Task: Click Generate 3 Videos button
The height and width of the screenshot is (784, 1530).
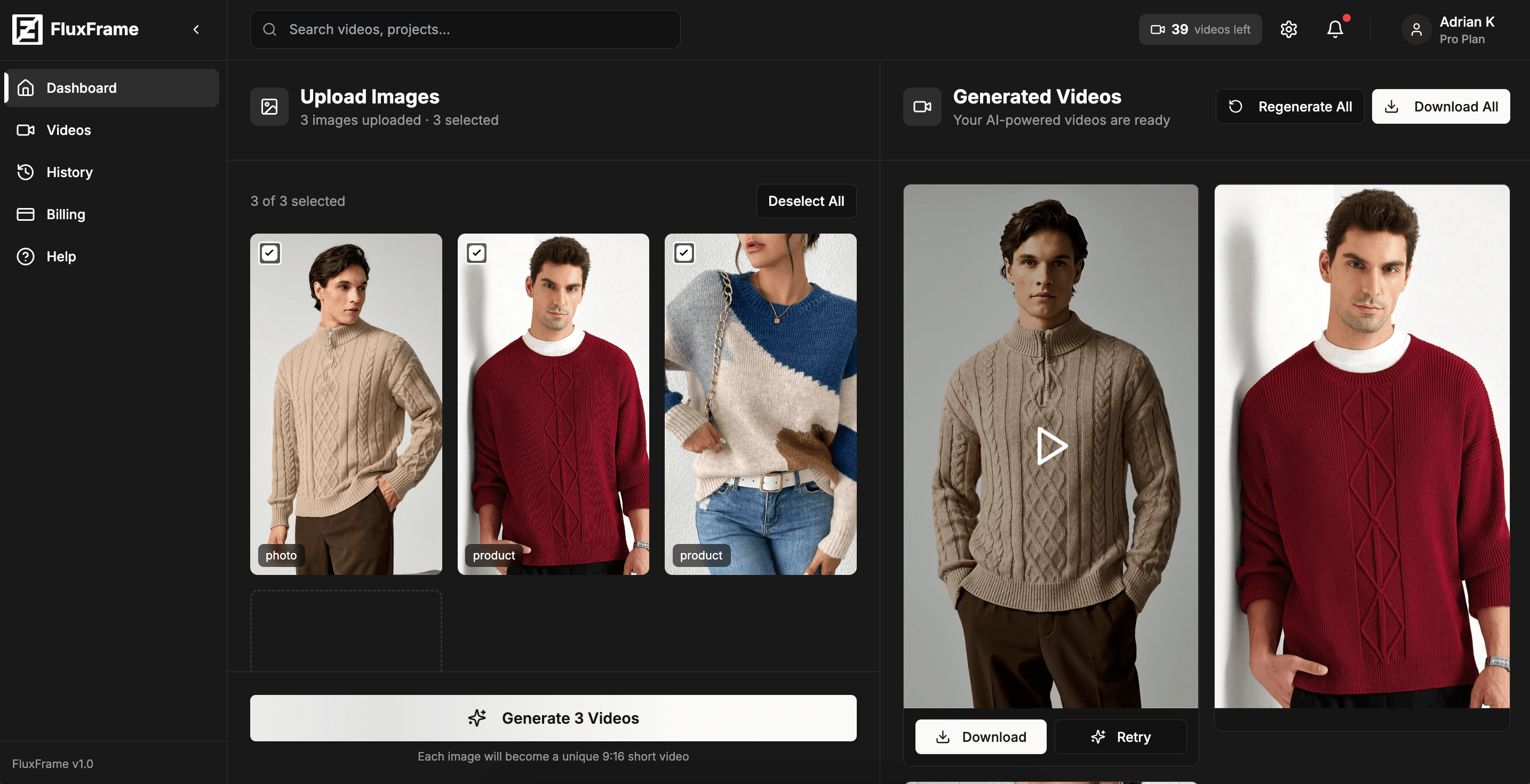Action: pos(552,718)
